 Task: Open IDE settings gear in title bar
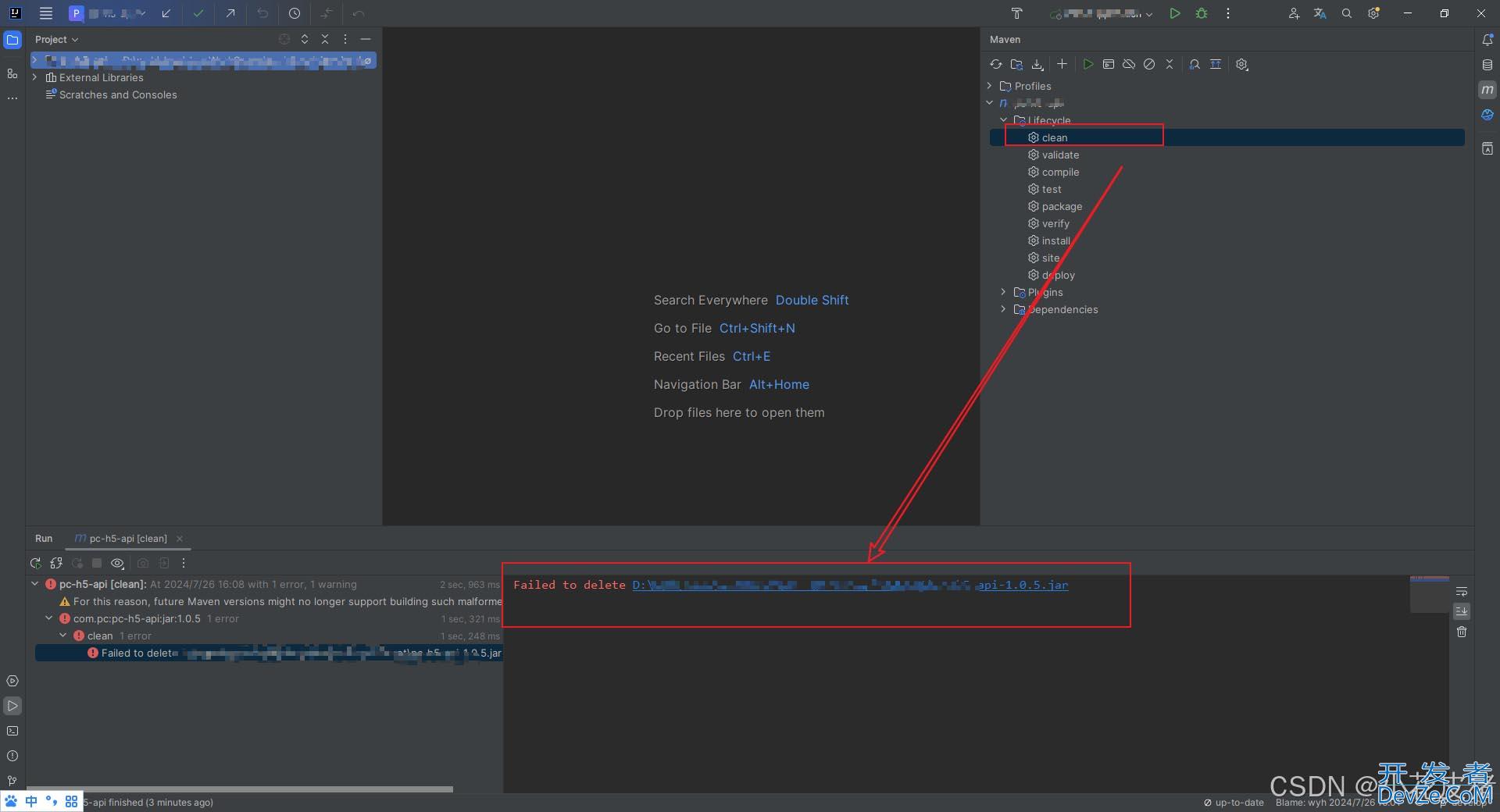pos(1373,13)
